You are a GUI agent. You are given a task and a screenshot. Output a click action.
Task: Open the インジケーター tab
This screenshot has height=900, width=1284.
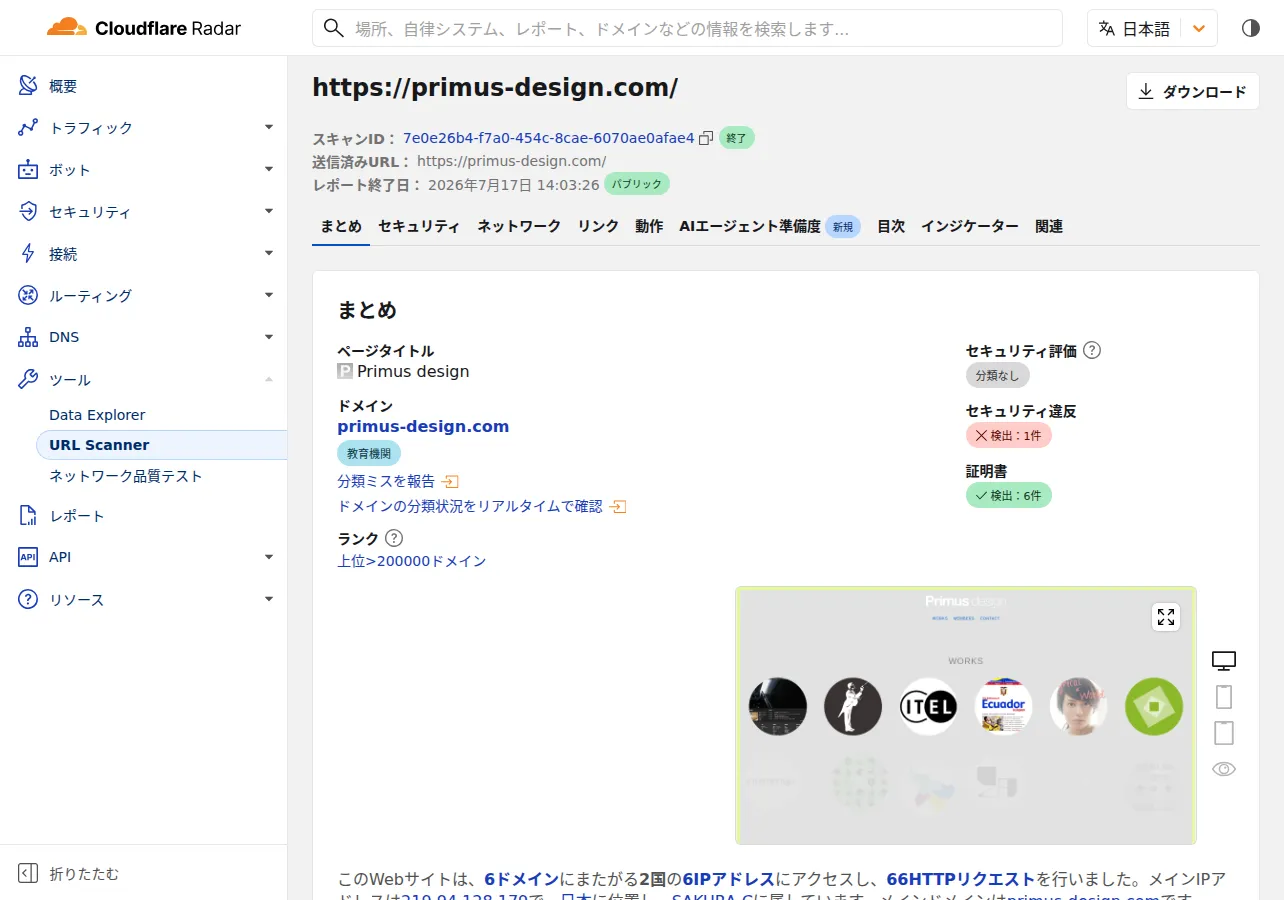point(970,227)
